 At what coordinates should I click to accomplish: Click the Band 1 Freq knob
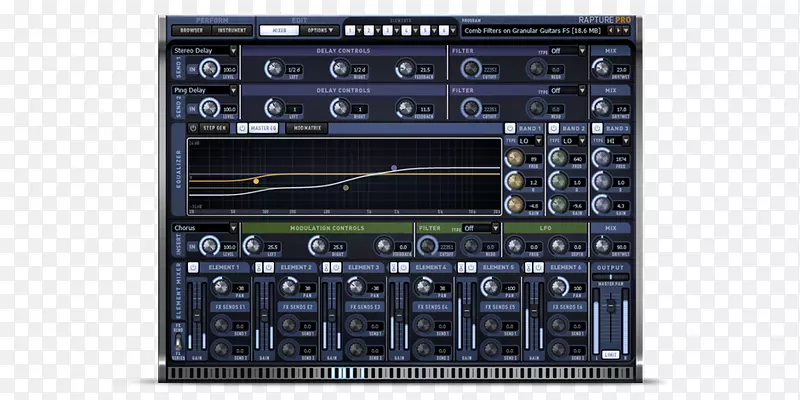(x=516, y=159)
